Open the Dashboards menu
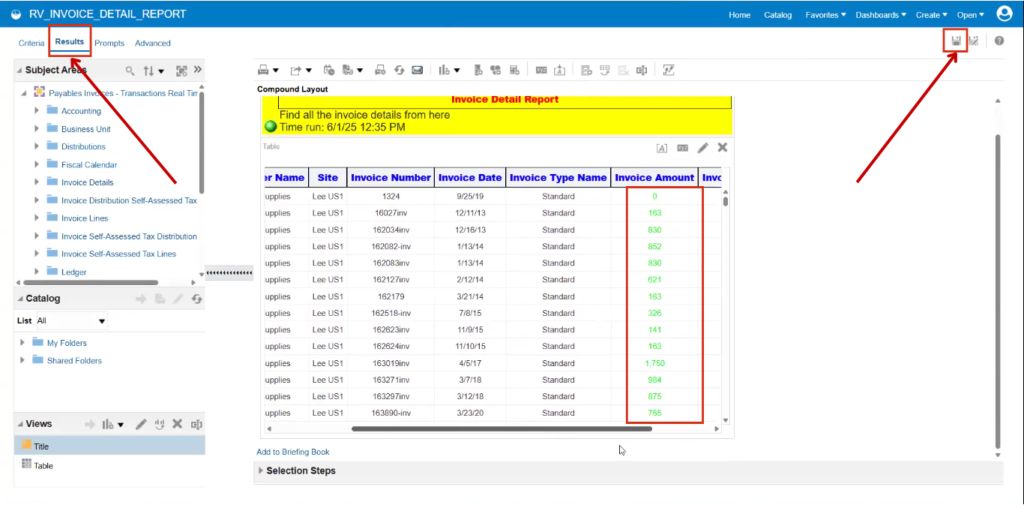 881,14
